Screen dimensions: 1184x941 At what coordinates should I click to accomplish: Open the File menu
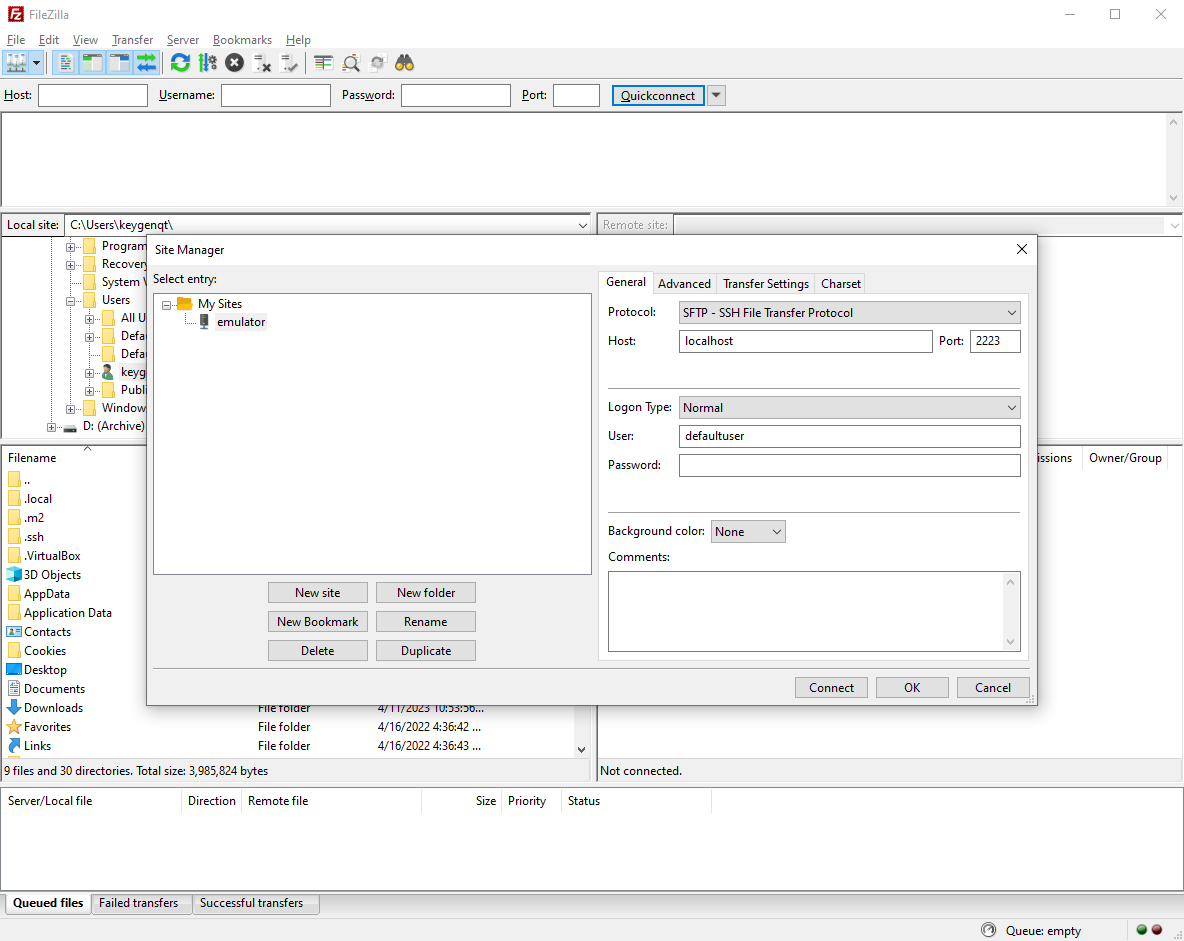point(16,40)
